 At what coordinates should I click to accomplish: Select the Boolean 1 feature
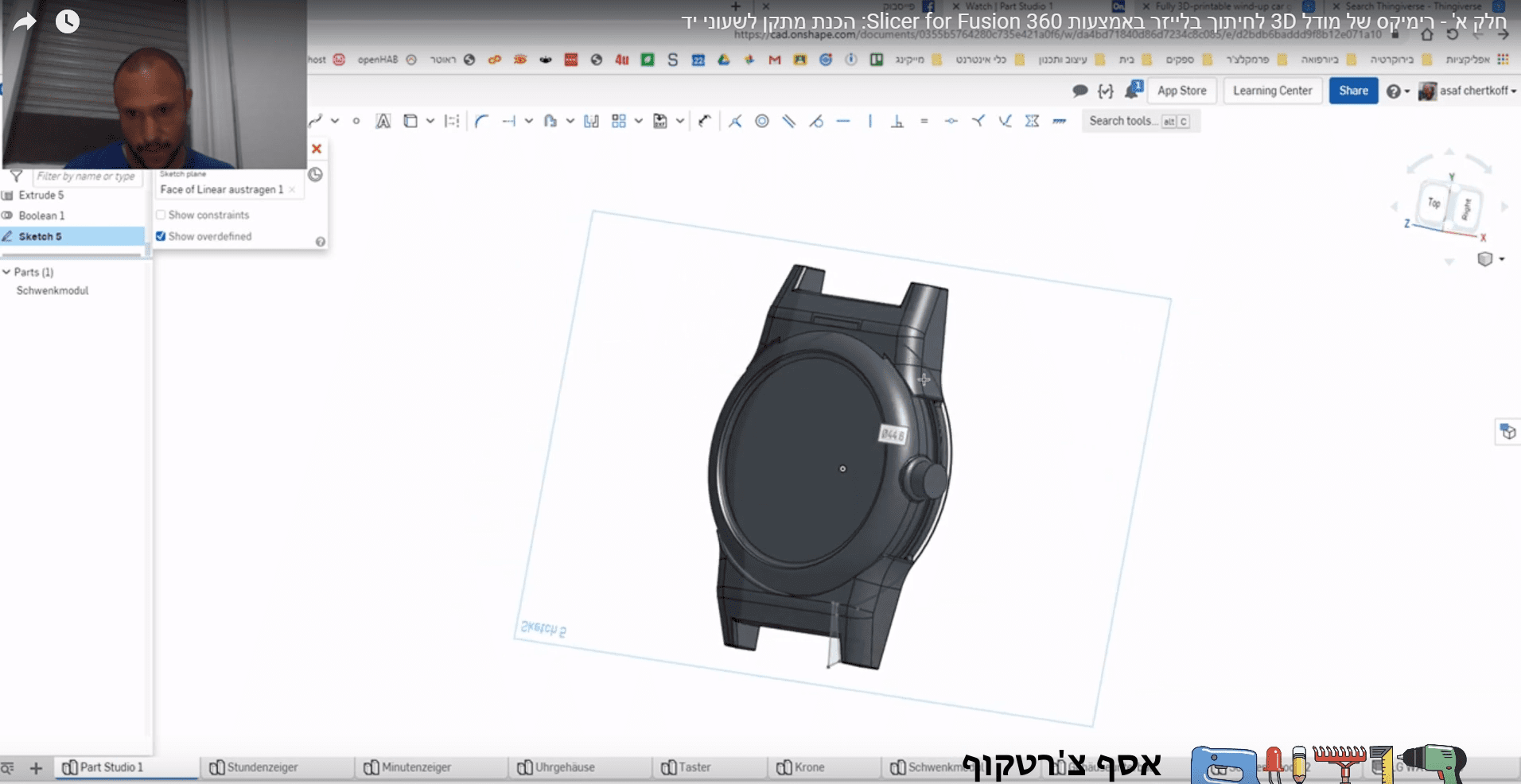pyautogui.click(x=41, y=215)
